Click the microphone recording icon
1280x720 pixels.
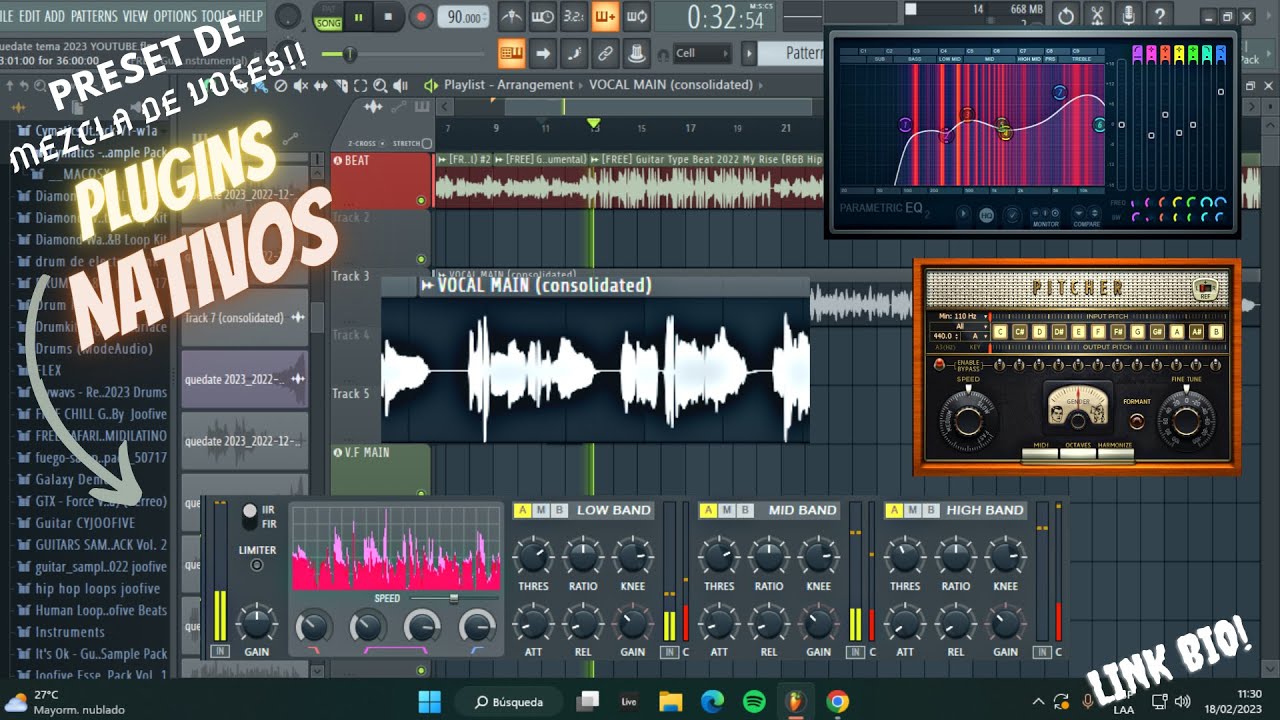coord(1128,15)
